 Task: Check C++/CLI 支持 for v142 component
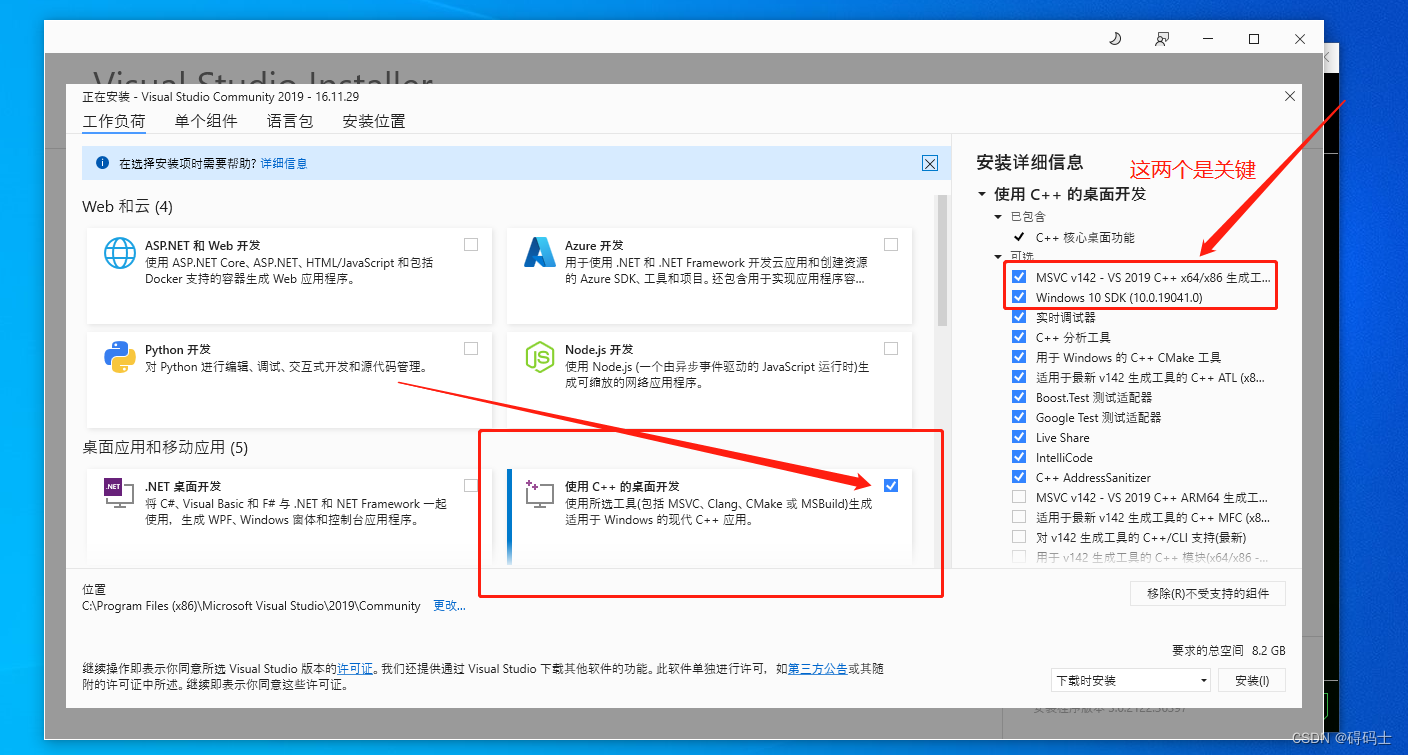click(1019, 537)
